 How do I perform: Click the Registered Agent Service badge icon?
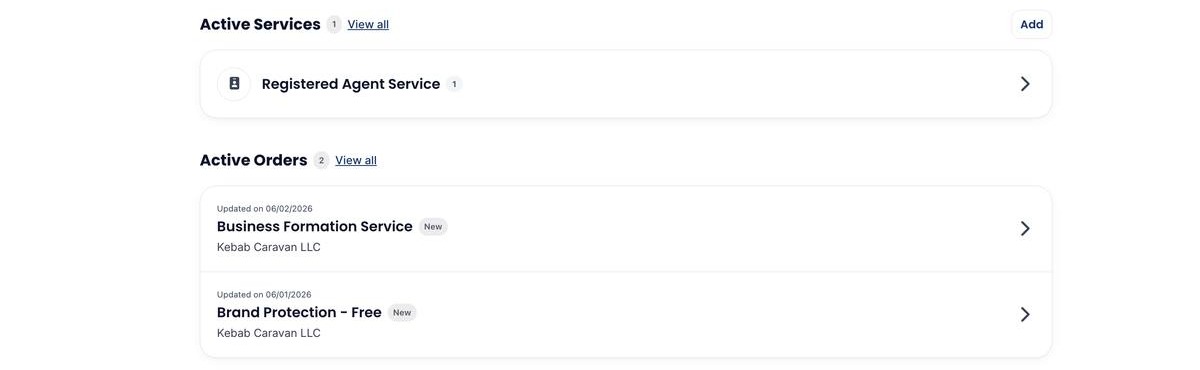(234, 84)
